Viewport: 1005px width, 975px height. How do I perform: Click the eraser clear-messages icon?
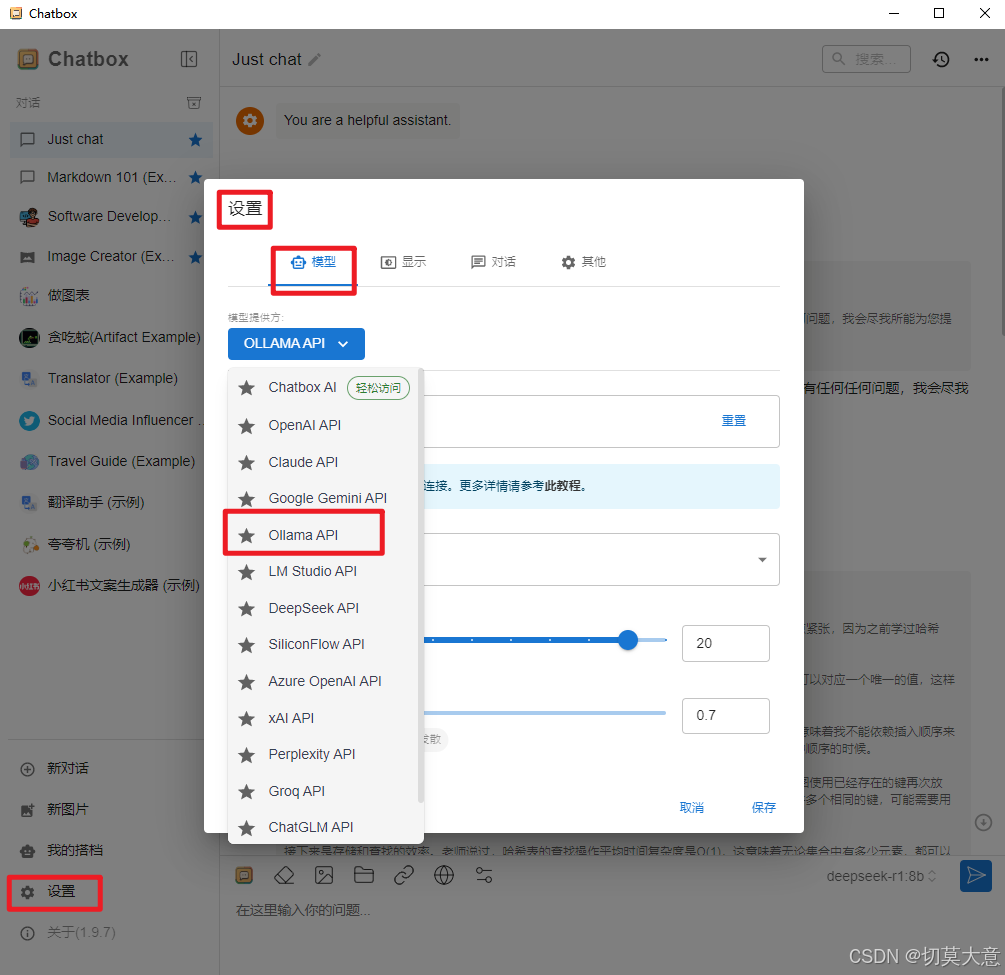click(284, 876)
